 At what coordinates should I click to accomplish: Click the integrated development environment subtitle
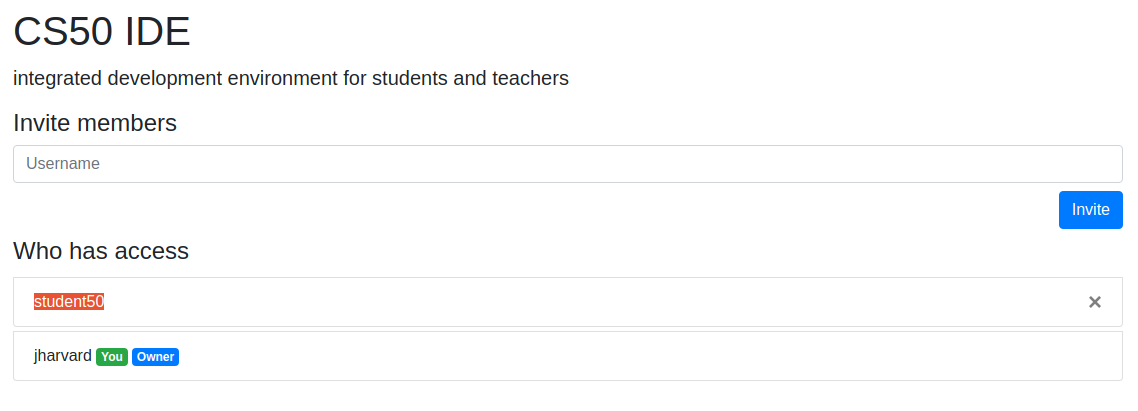[291, 78]
